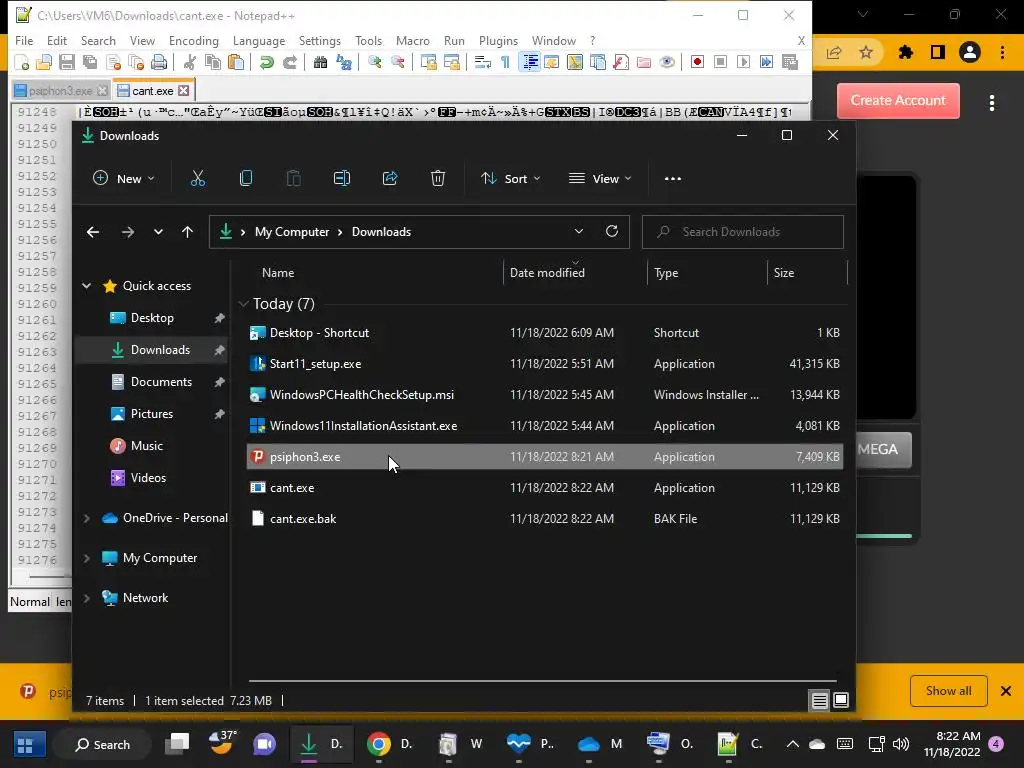
Task: Switch to the psiphon3.exe tab in Notepad++
Action: point(60,91)
